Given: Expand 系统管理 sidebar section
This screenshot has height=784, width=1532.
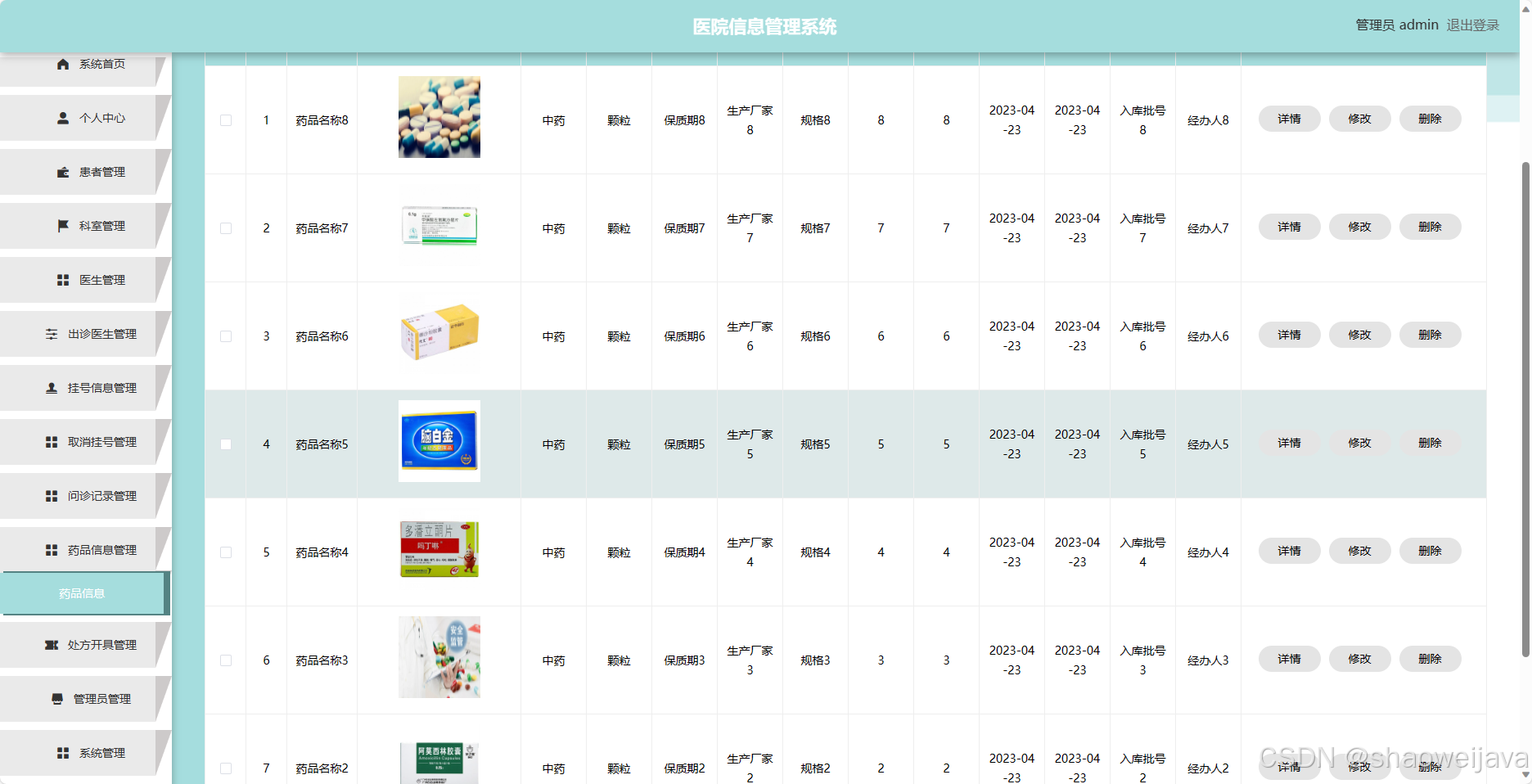Looking at the screenshot, I should (85, 753).
